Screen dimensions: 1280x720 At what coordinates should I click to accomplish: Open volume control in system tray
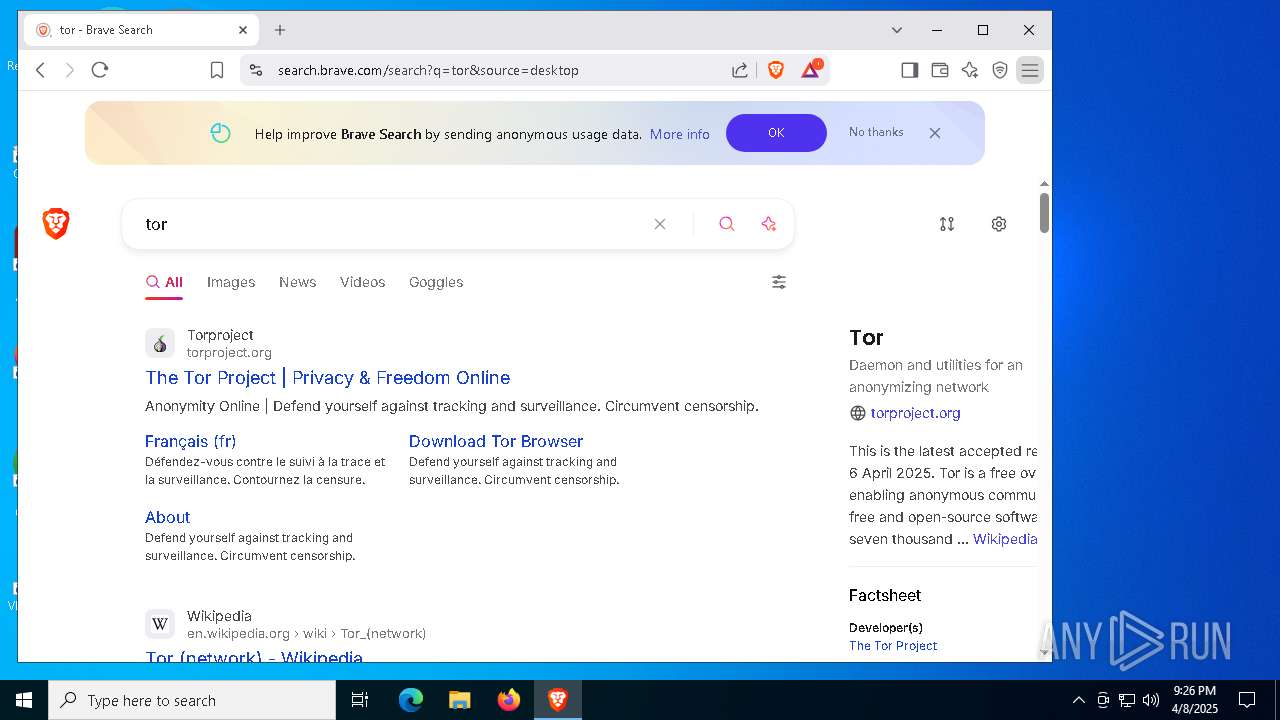(1151, 700)
